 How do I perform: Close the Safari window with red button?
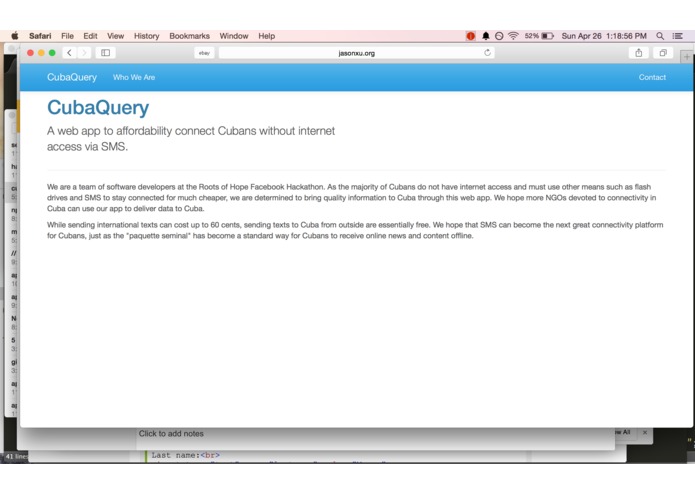pyautogui.click(x=30, y=53)
